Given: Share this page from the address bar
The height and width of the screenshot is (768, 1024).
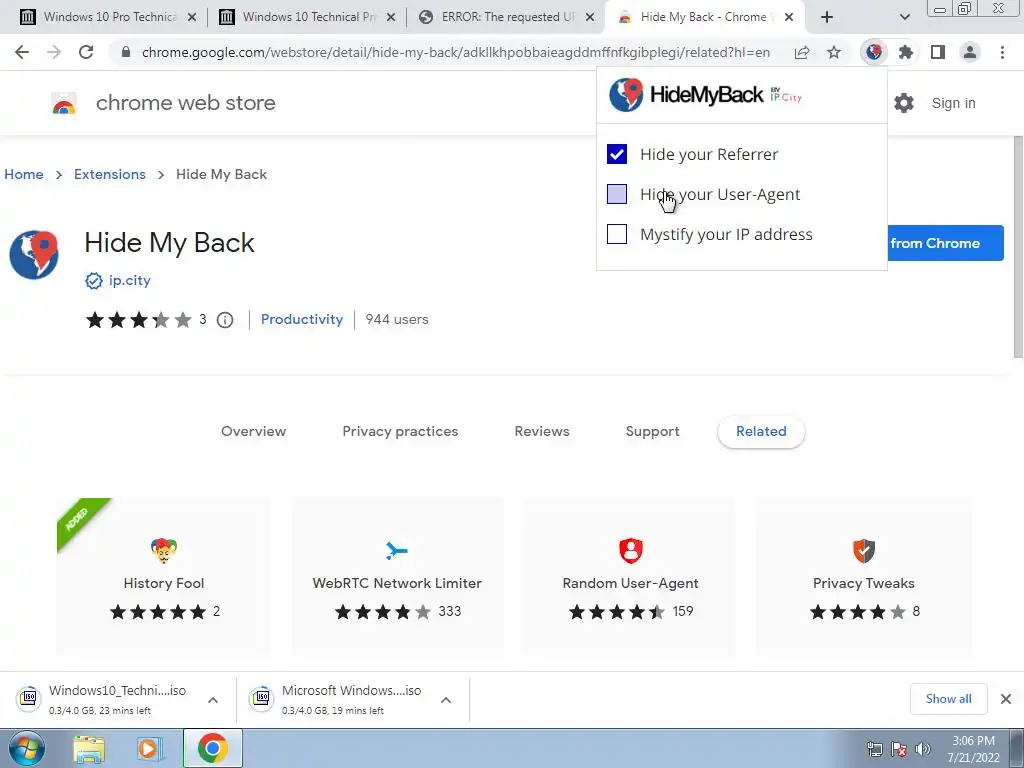Looking at the screenshot, I should click(802, 52).
